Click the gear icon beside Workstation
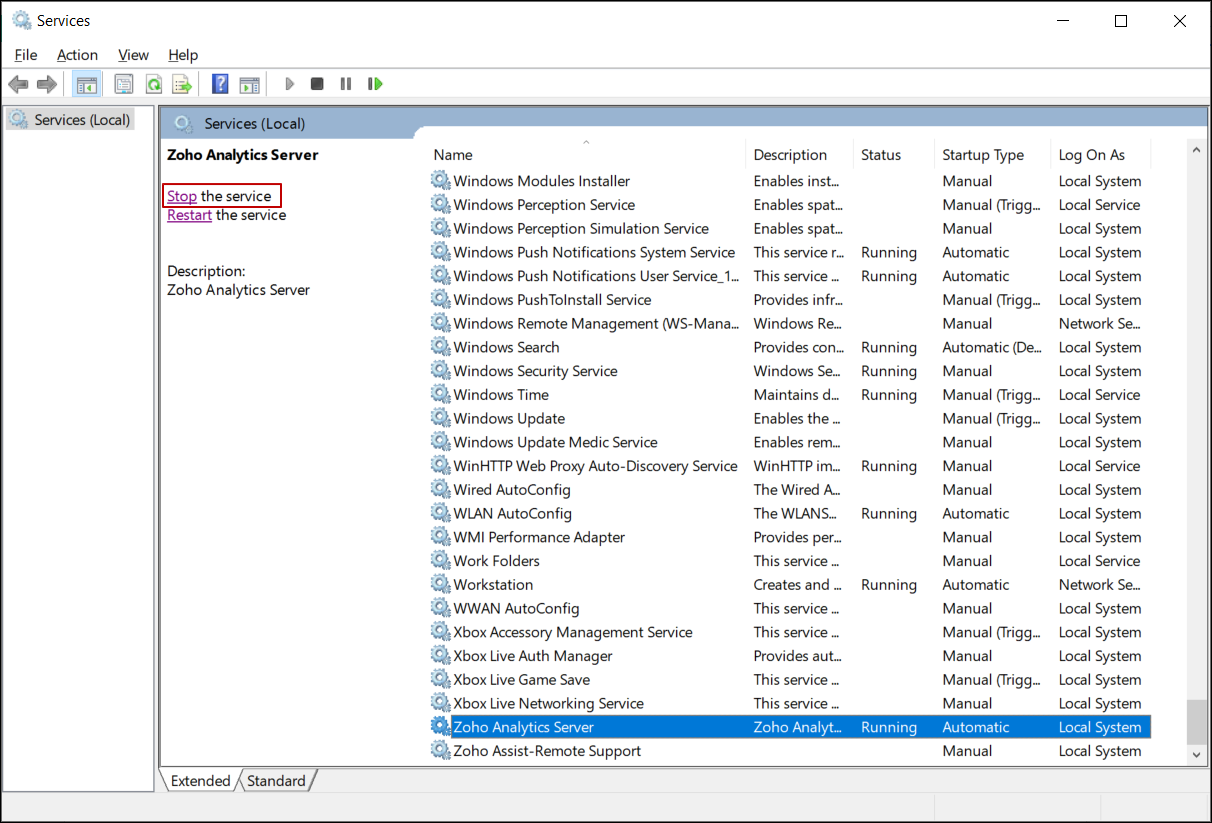 coord(440,585)
